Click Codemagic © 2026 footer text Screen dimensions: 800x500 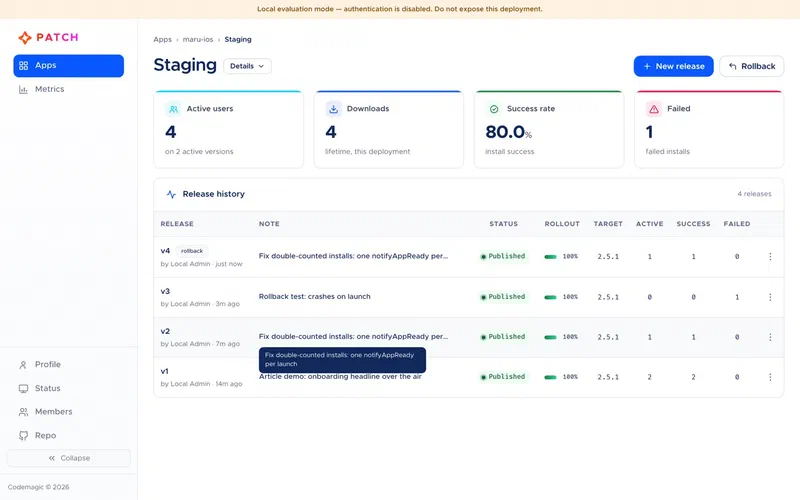38,487
